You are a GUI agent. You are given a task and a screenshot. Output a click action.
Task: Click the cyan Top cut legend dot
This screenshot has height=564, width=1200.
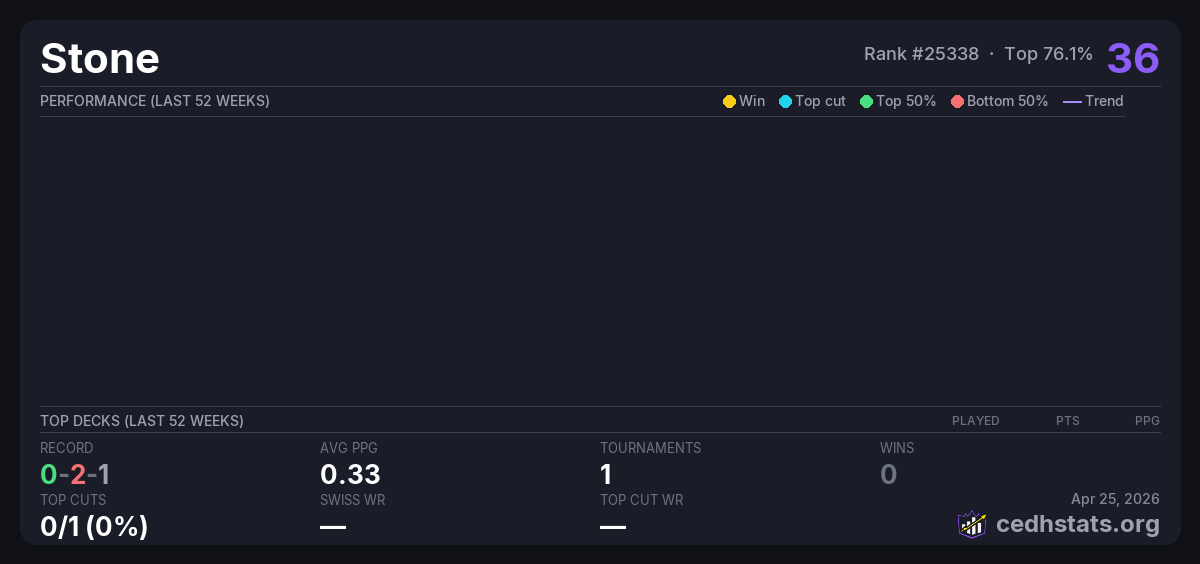coord(785,101)
